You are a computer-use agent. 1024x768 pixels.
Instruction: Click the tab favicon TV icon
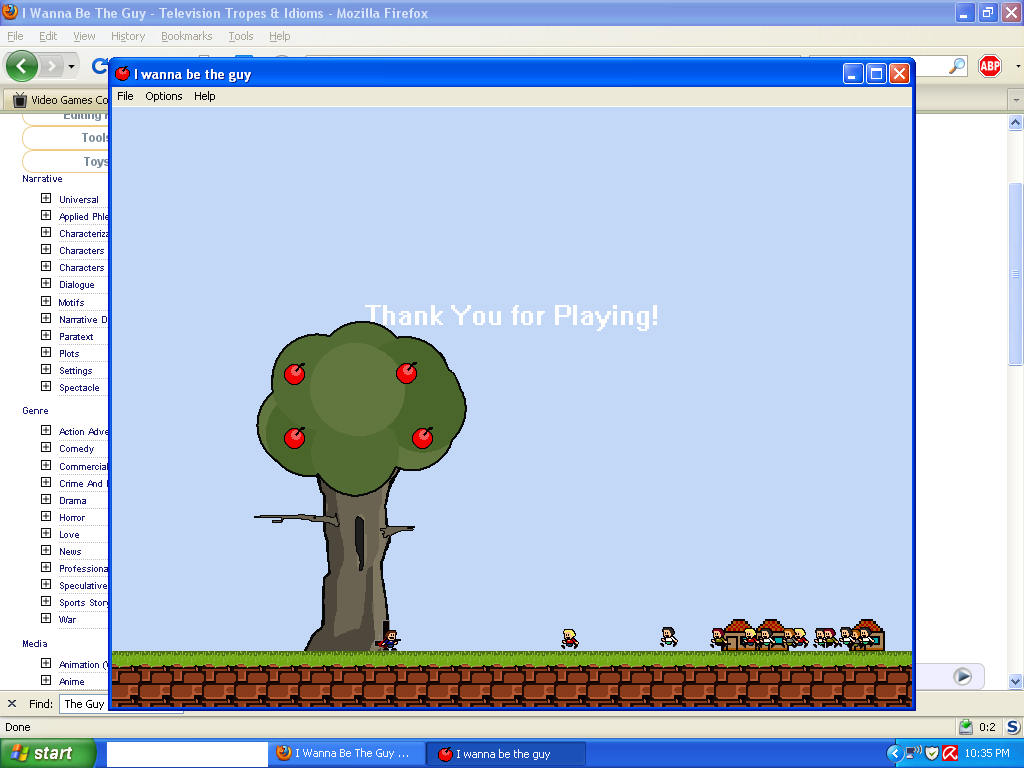(x=20, y=100)
